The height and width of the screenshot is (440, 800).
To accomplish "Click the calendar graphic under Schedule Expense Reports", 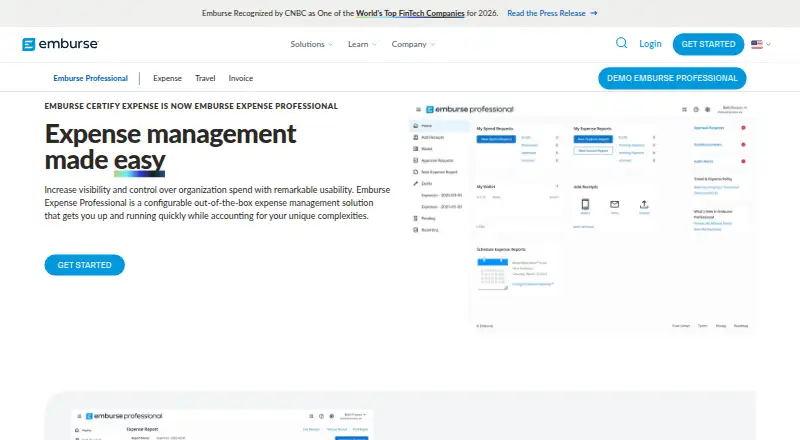I will click(492, 274).
